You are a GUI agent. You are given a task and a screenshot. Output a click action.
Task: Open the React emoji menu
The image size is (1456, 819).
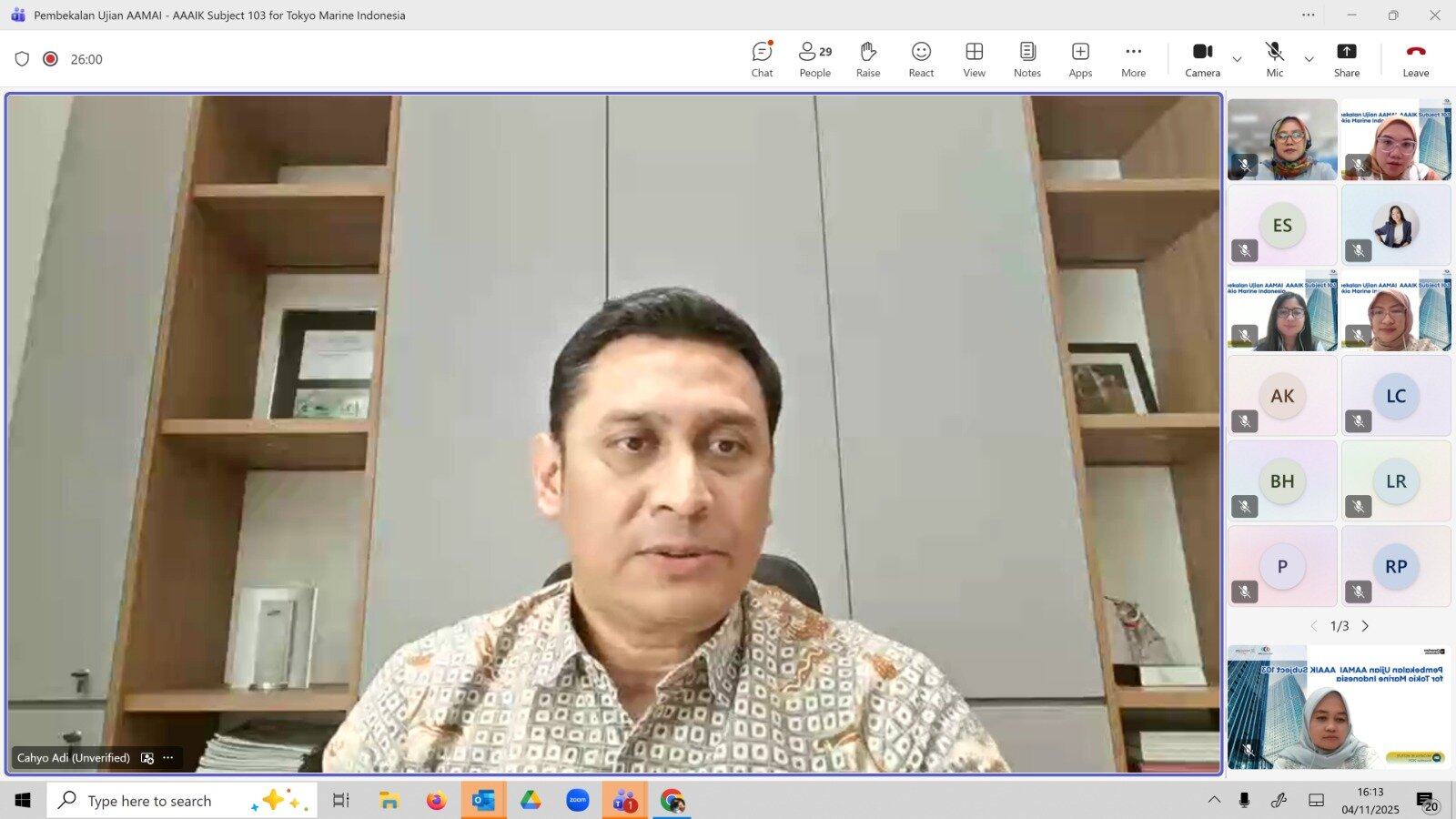[x=921, y=59]
